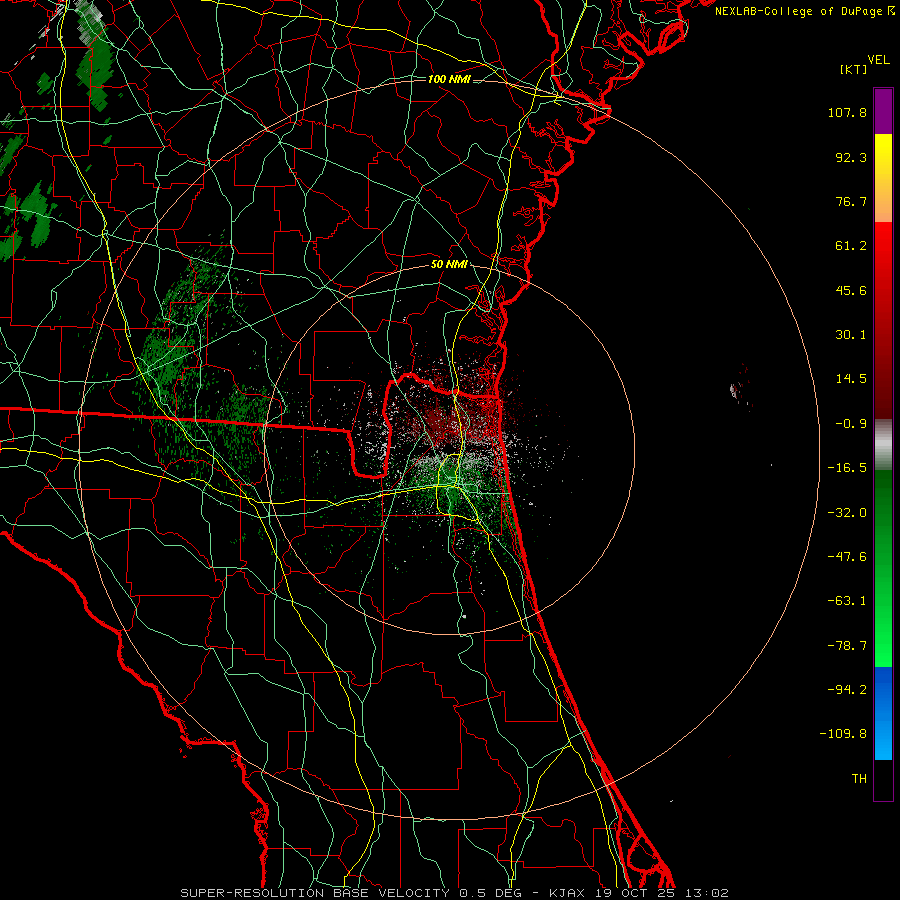Click the 50 NMI range ring label
The image size is (900, 900).
(x=449, y=265)
